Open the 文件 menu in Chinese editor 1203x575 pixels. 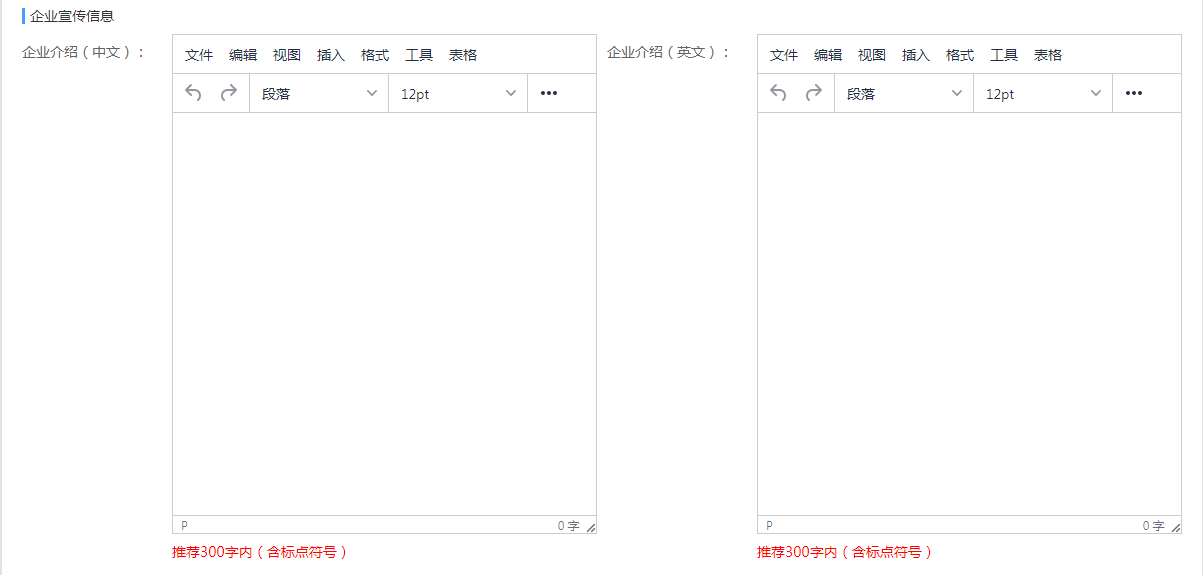[x=199, y=55]
